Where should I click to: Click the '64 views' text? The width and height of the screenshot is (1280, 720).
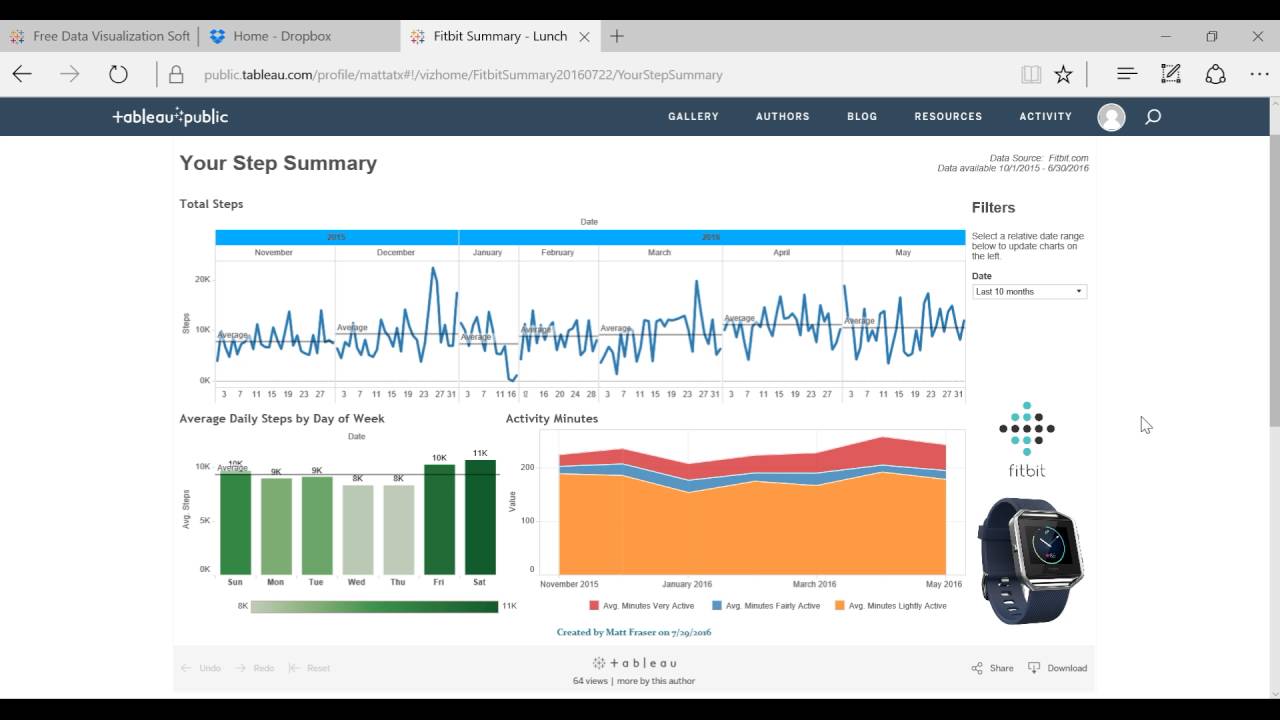(590, 681)
